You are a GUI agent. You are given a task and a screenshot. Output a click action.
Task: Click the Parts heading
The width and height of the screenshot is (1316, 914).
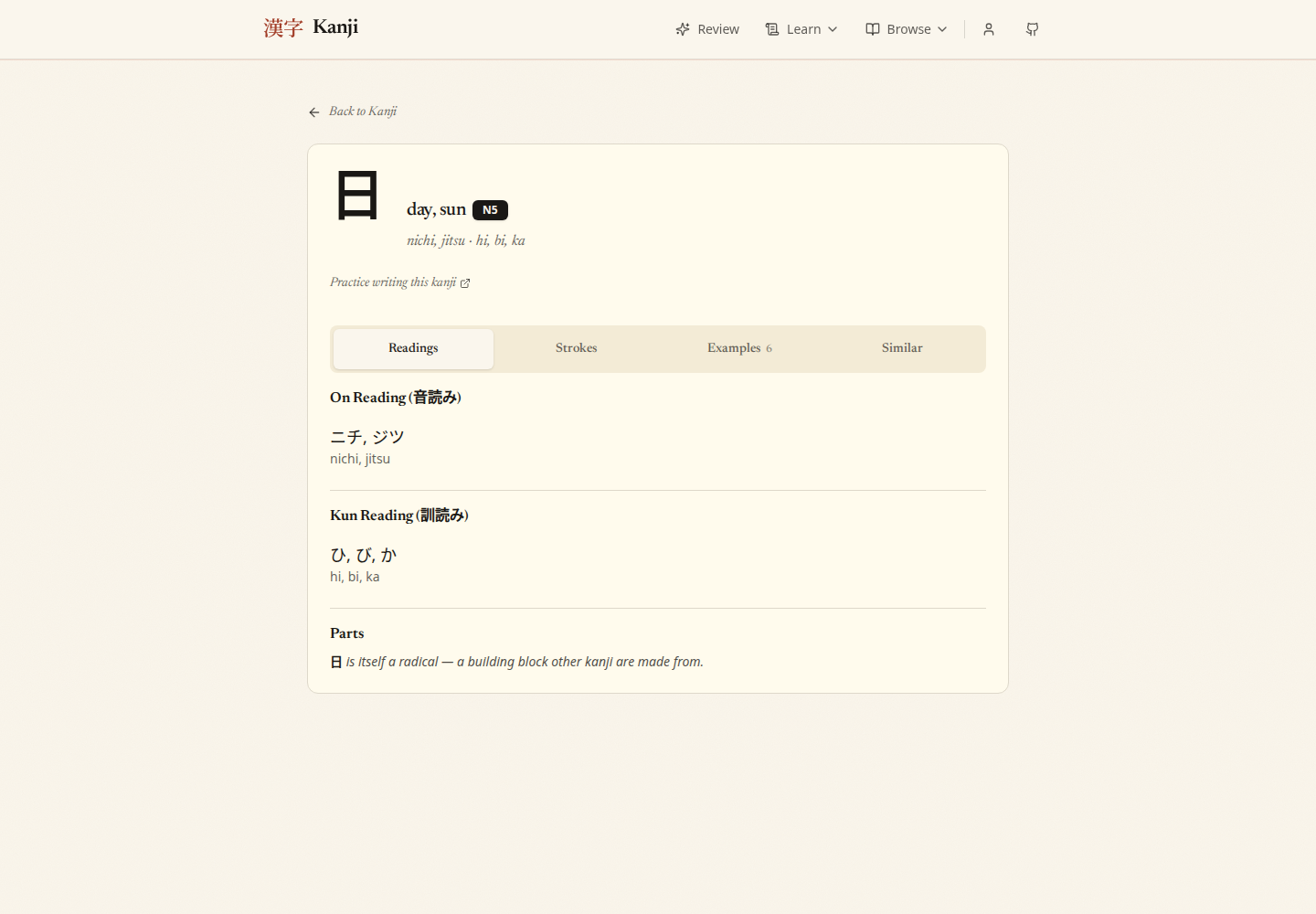tap(347, 633)
